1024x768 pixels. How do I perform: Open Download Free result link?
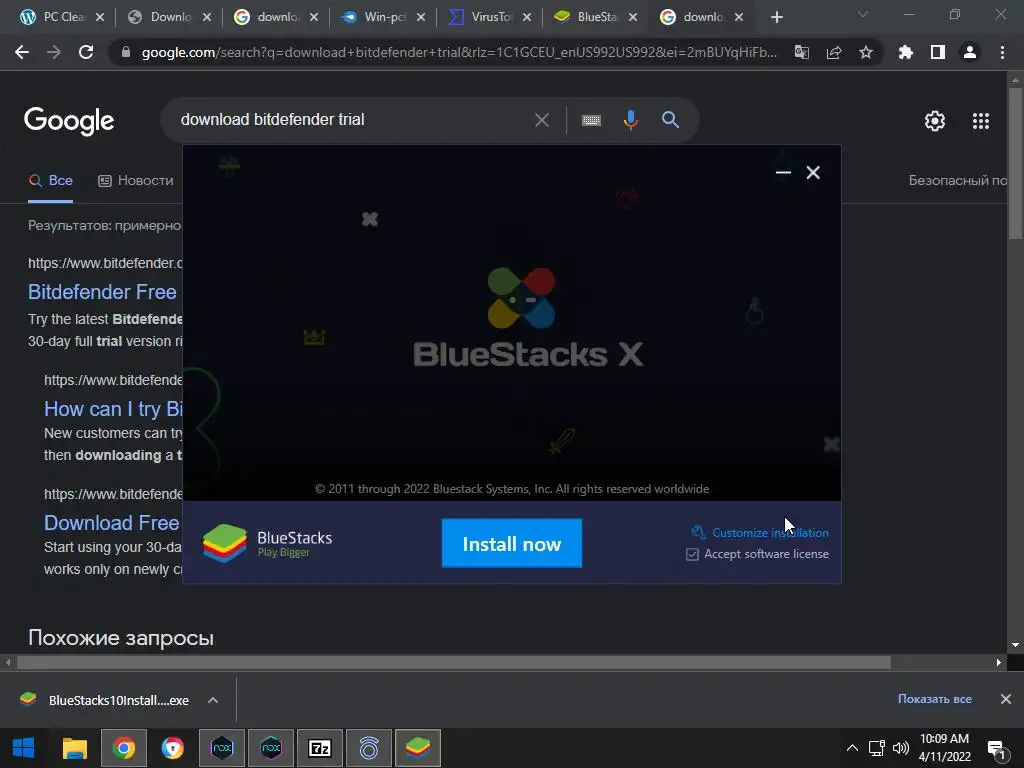coord(112,522)
